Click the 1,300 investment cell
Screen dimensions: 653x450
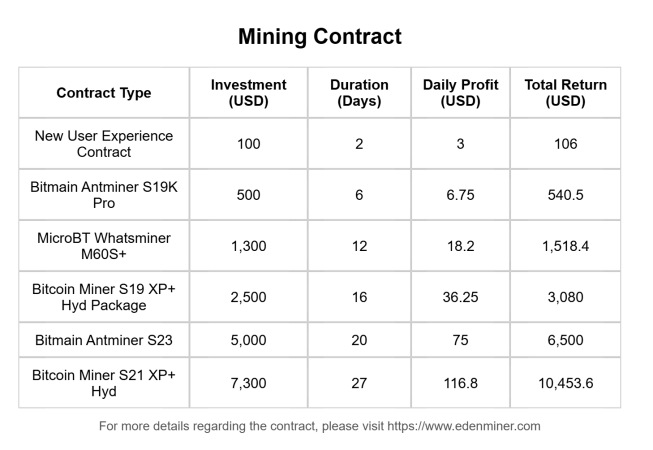pos(249,246)
